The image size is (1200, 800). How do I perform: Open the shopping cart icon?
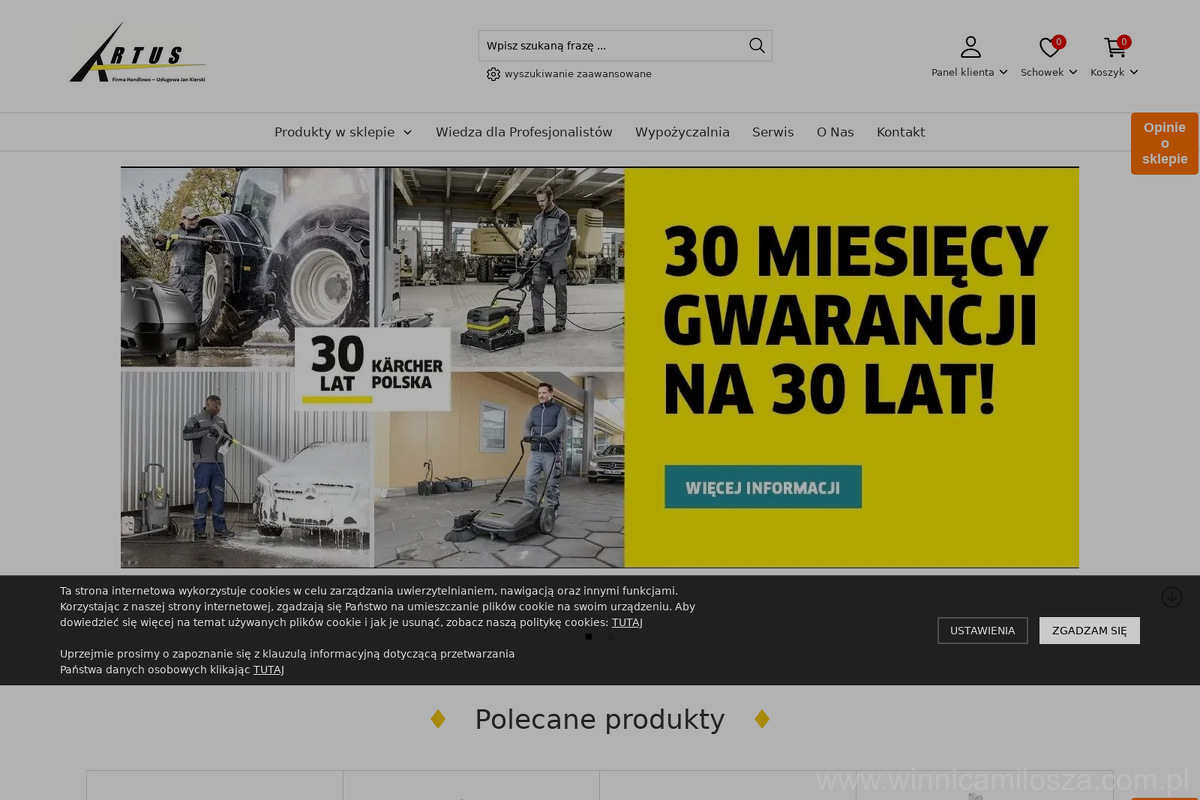1114,47
